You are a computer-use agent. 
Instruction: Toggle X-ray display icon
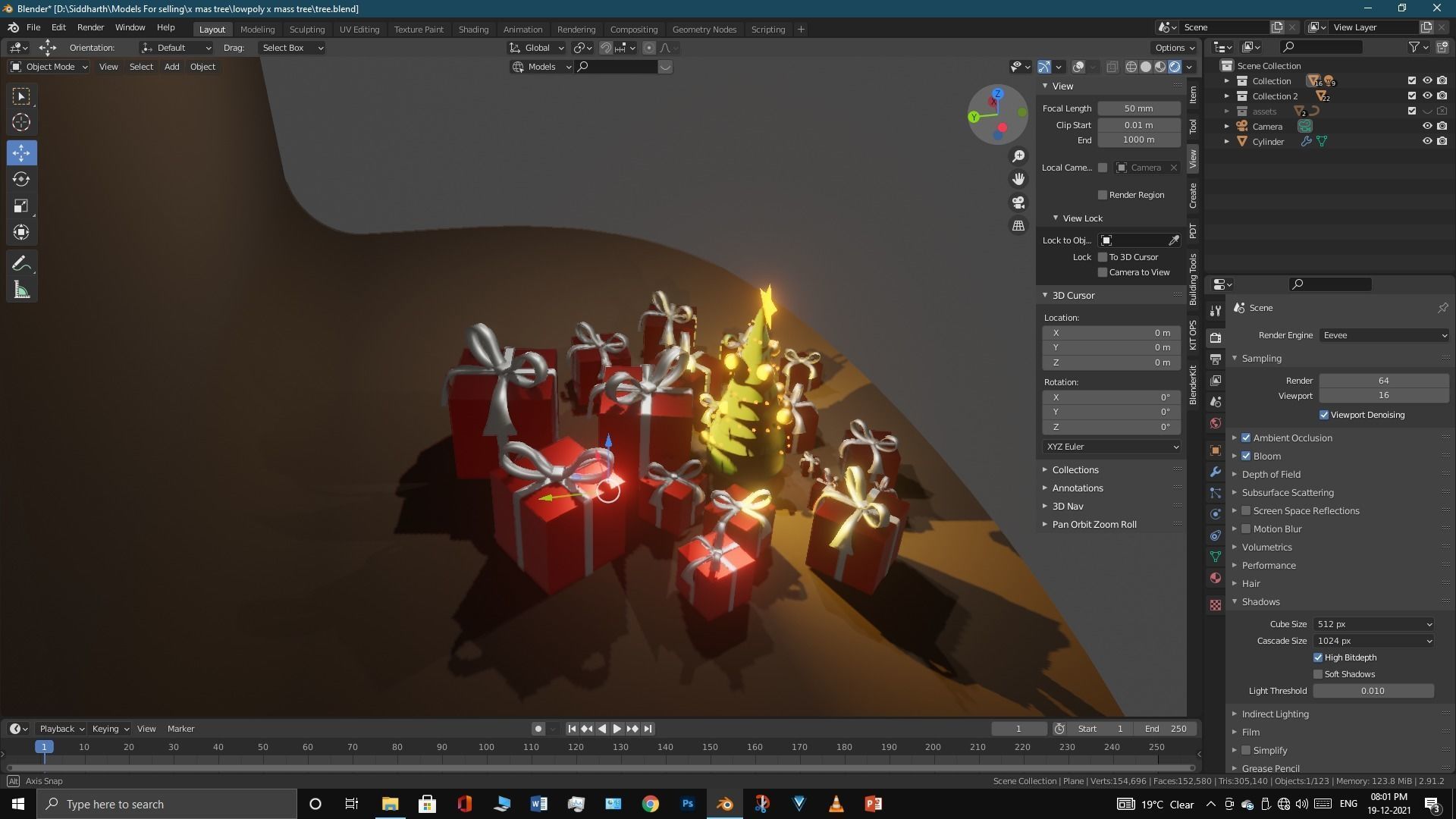(1112, 67)
